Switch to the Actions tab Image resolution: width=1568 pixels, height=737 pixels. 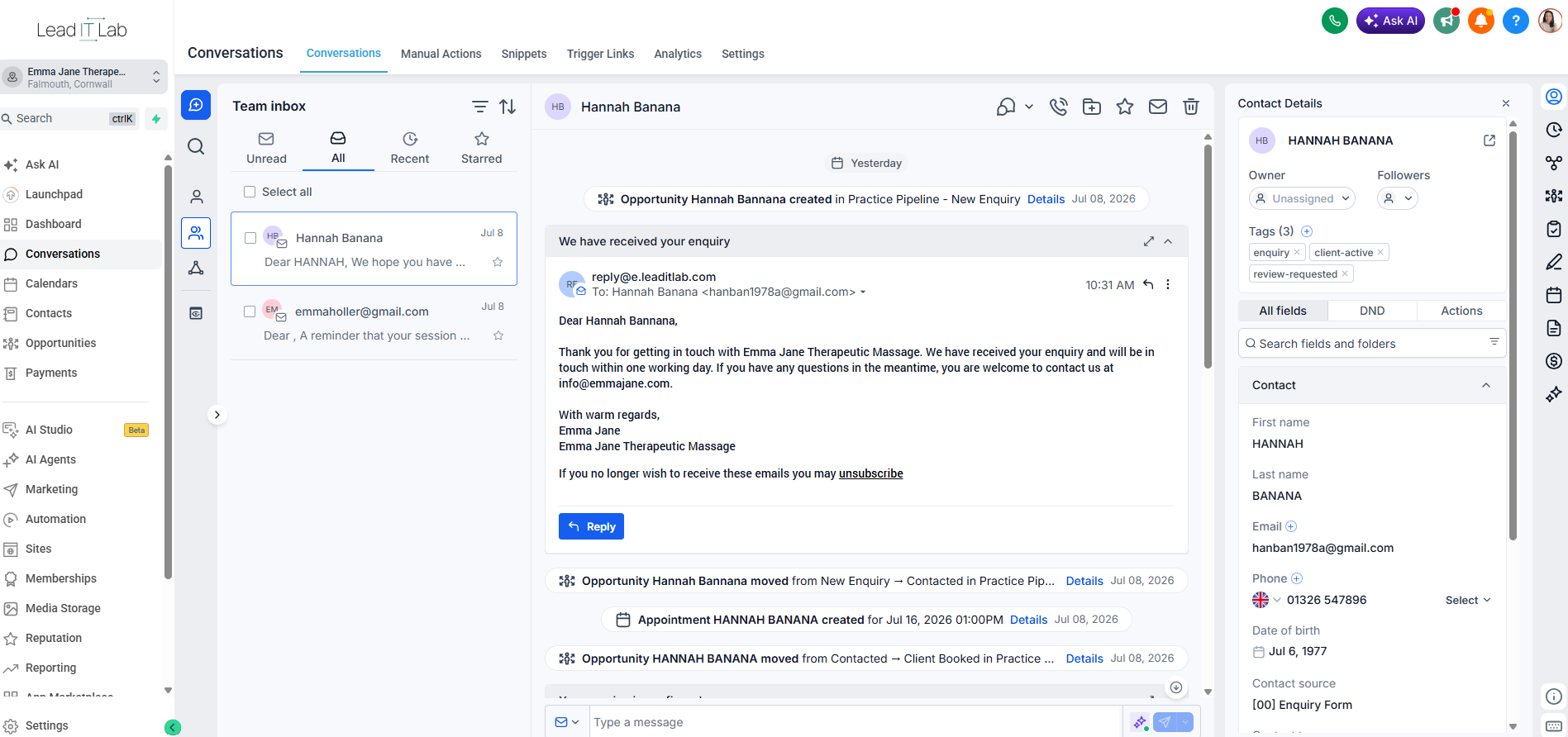1461,311
